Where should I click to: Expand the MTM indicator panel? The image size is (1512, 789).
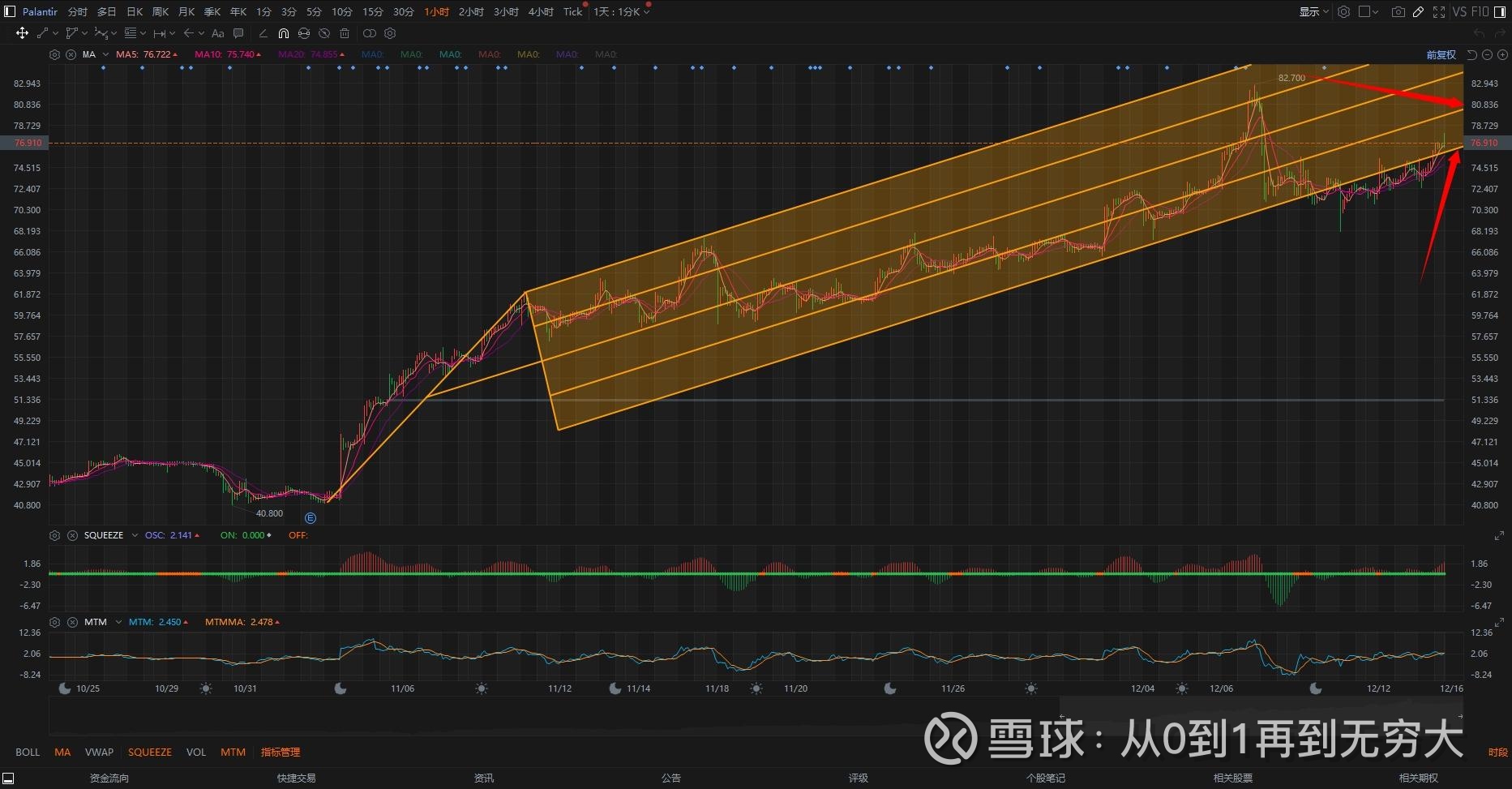coord(1499,622)
